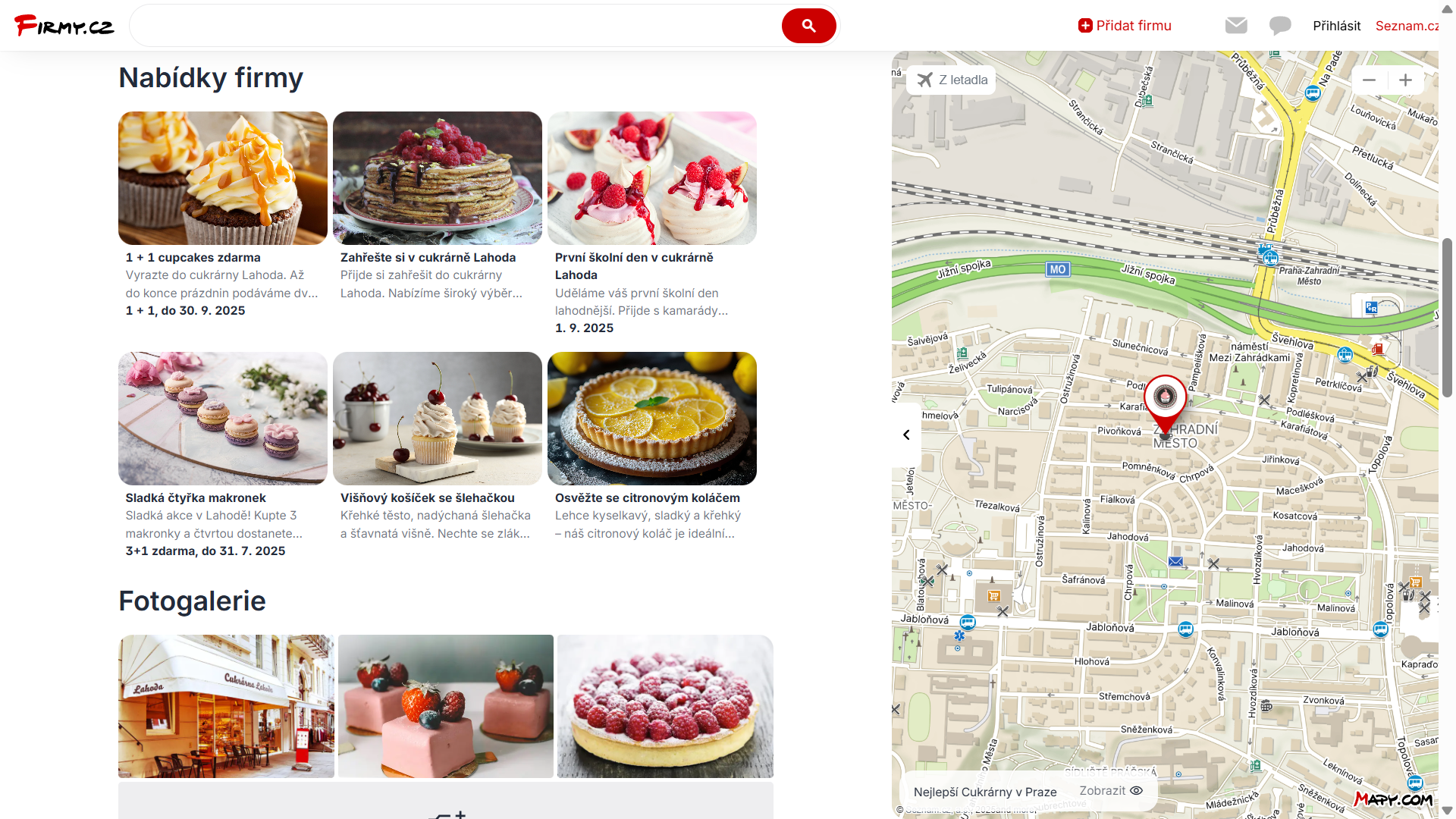
Task: Collapse the map panel with left chevron
Action: (x=906, y=435)
